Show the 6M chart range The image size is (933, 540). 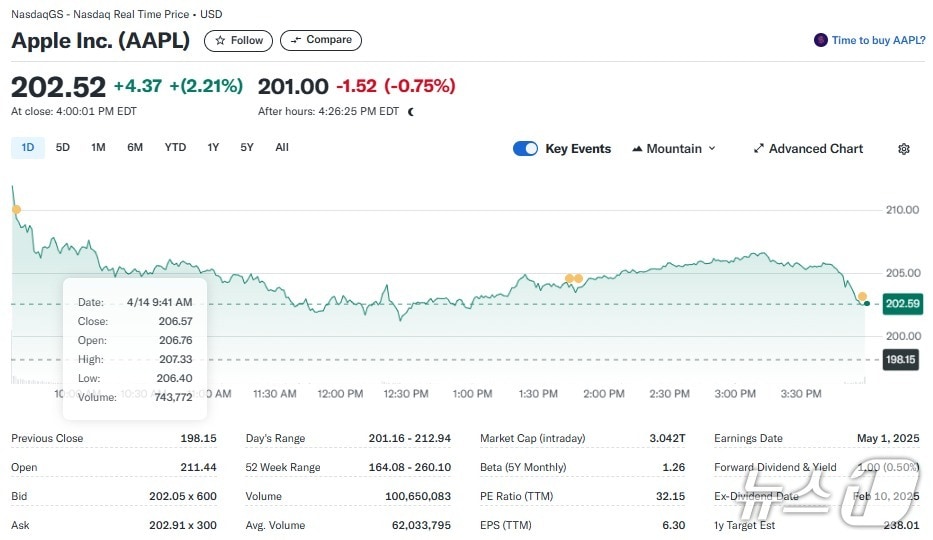(135, 148)
